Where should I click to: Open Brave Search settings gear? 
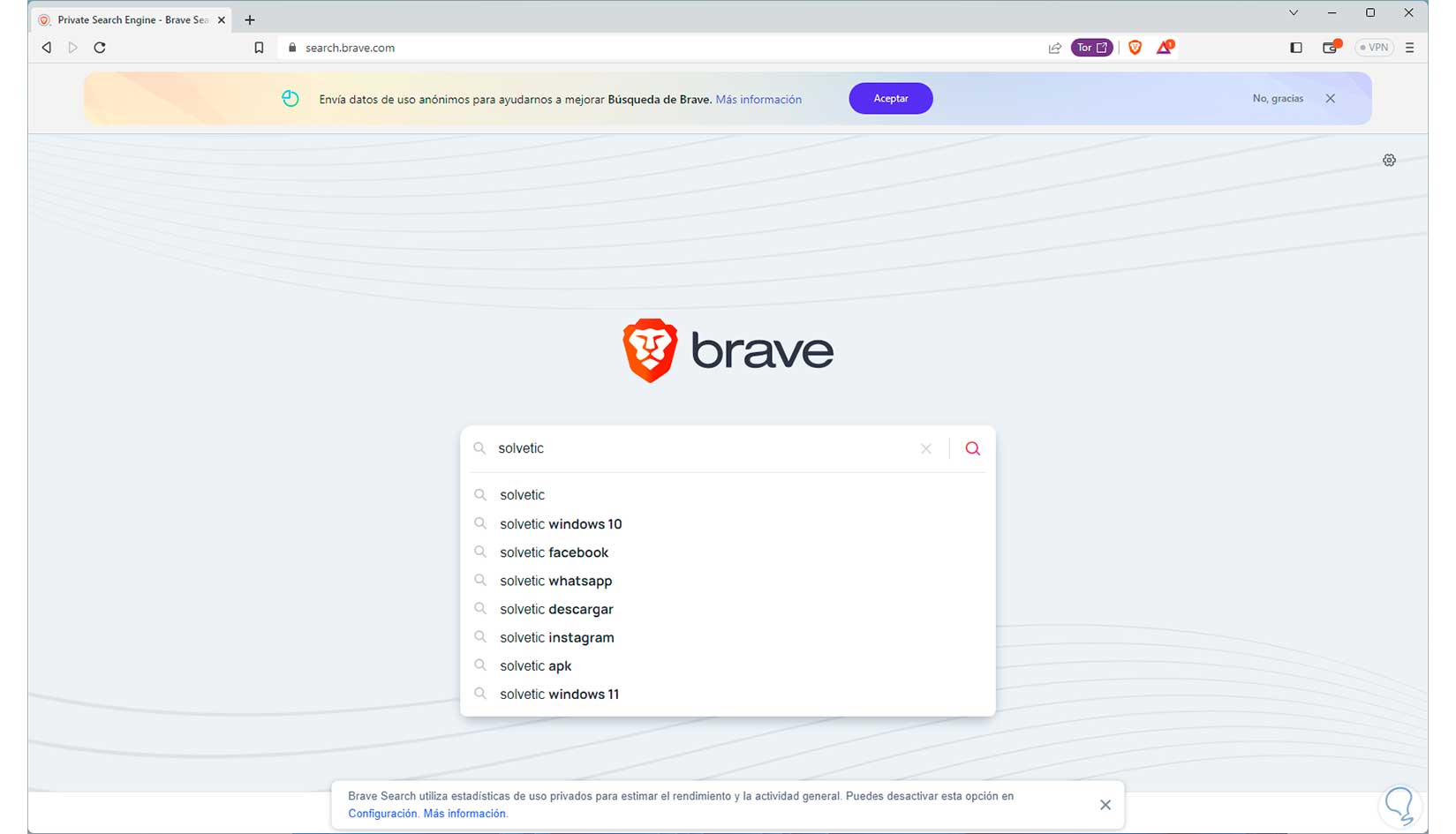tap(1389, 160)
